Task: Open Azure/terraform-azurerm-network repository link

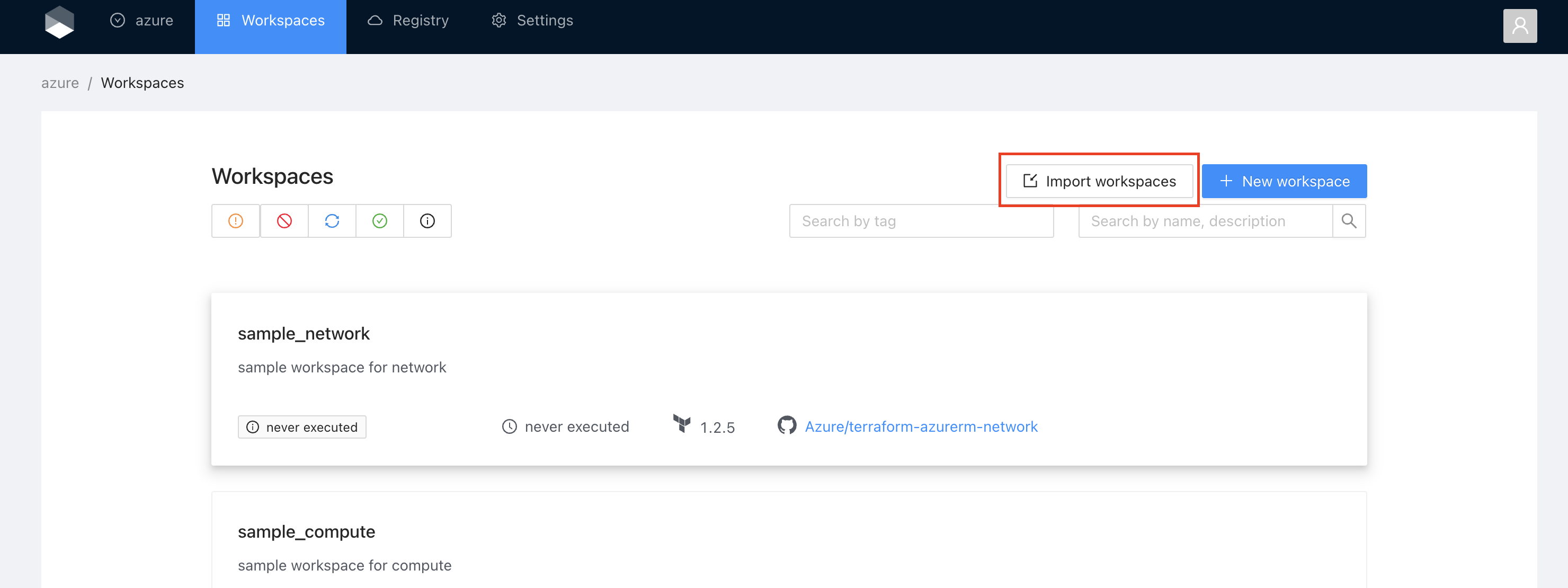Action: pyautogui.click(x=921, y=426)
